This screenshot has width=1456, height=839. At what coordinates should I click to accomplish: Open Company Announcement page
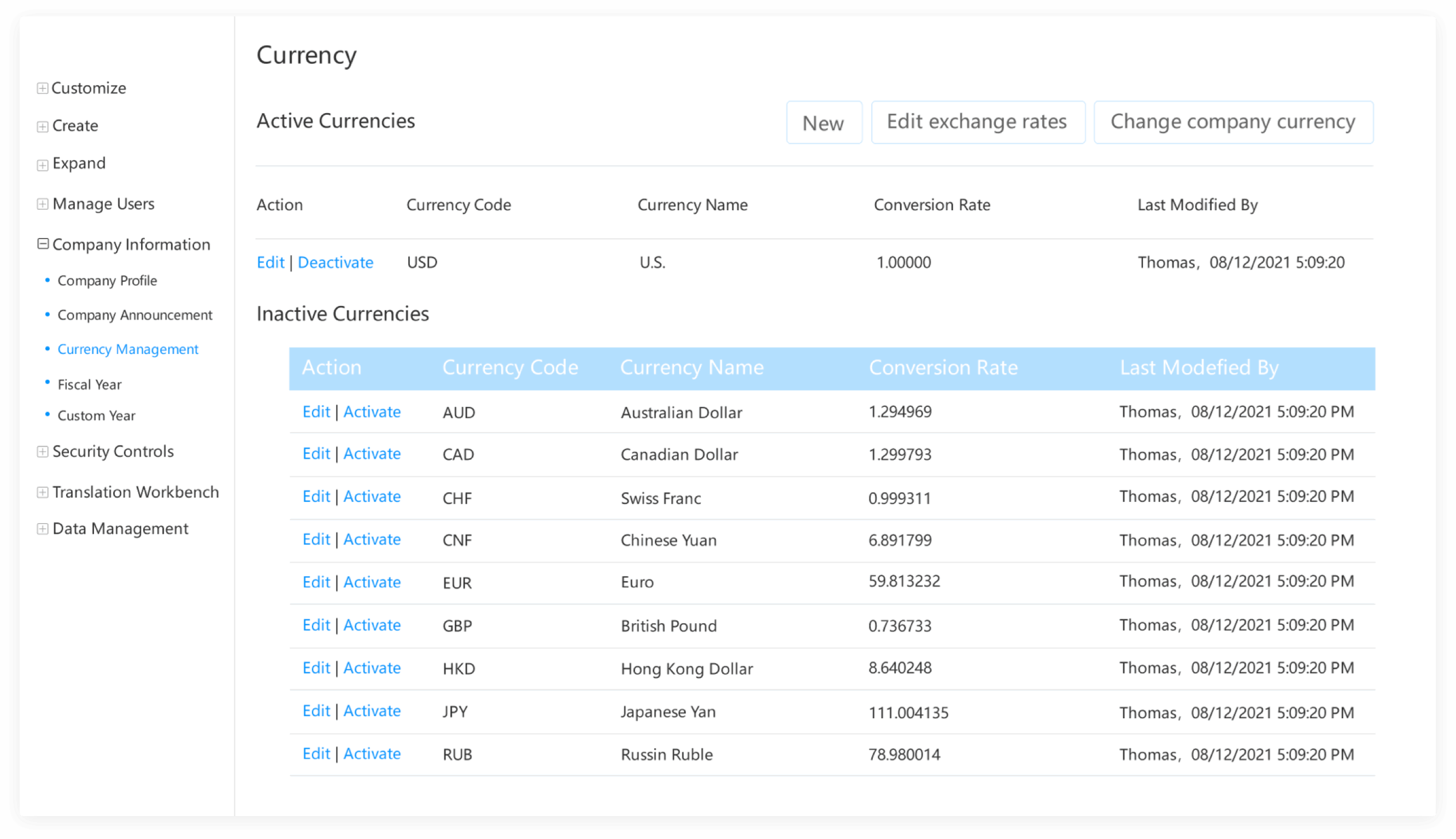pos(135,315)
